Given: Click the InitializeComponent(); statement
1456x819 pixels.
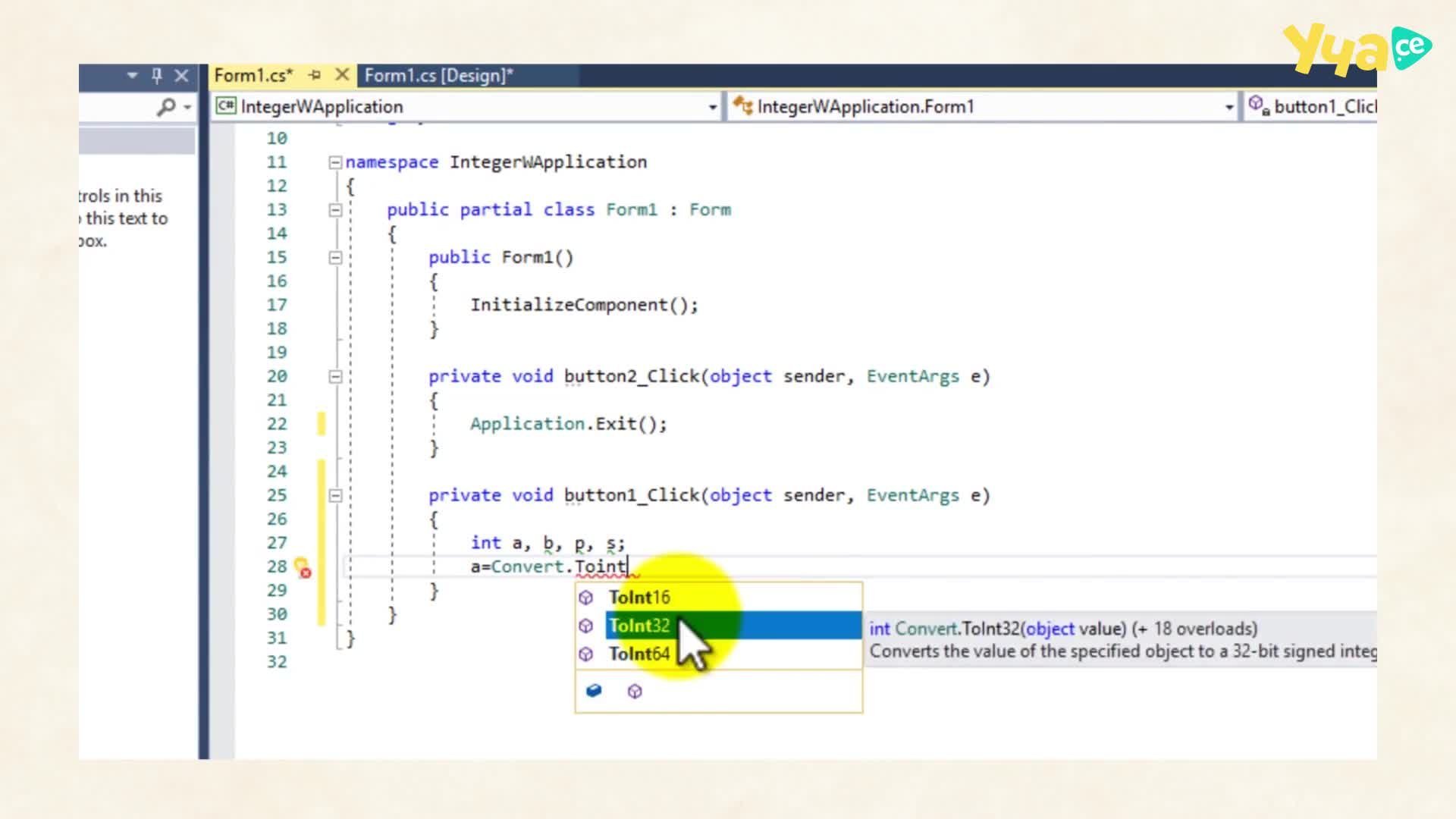Looking at the screenshot, I should pos(584,305).
